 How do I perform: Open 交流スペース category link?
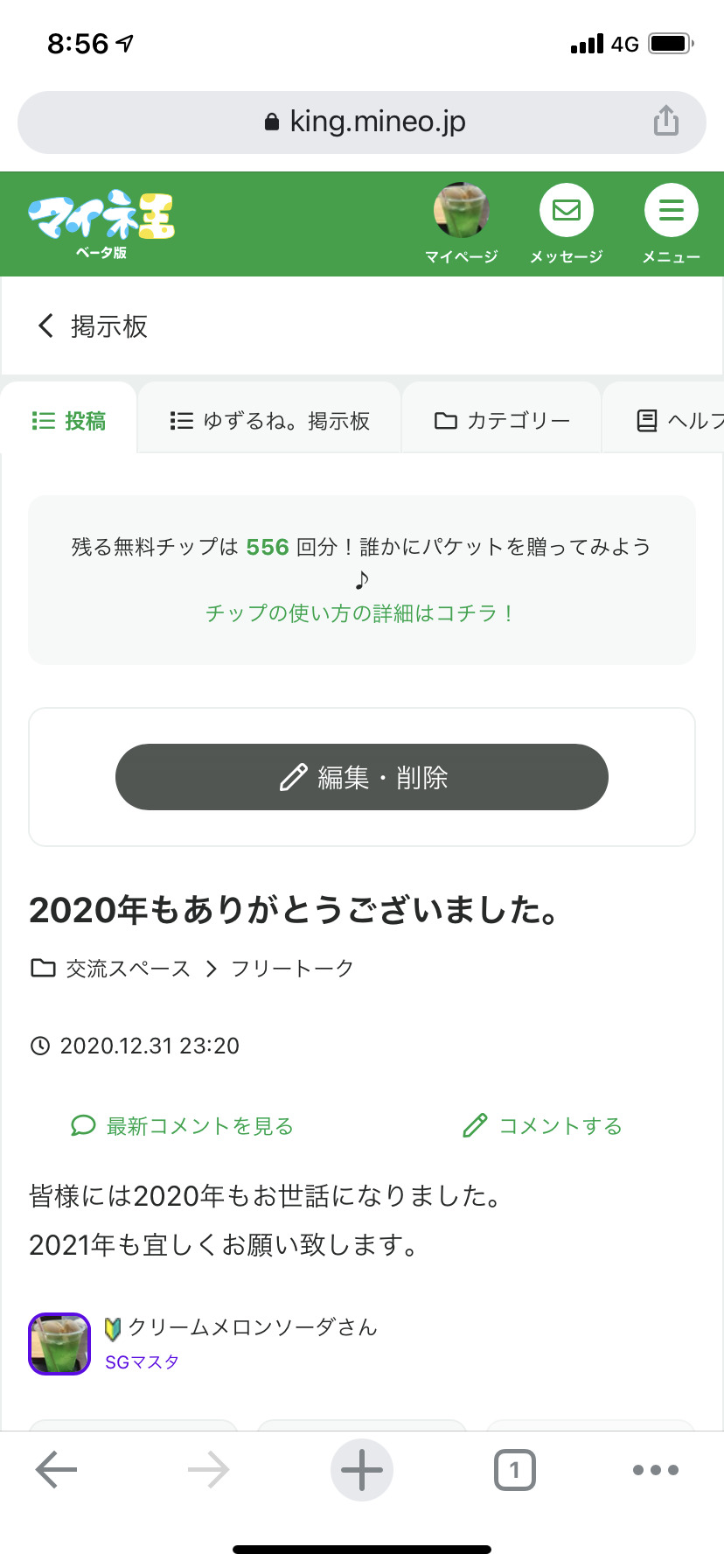pos(128,969)
